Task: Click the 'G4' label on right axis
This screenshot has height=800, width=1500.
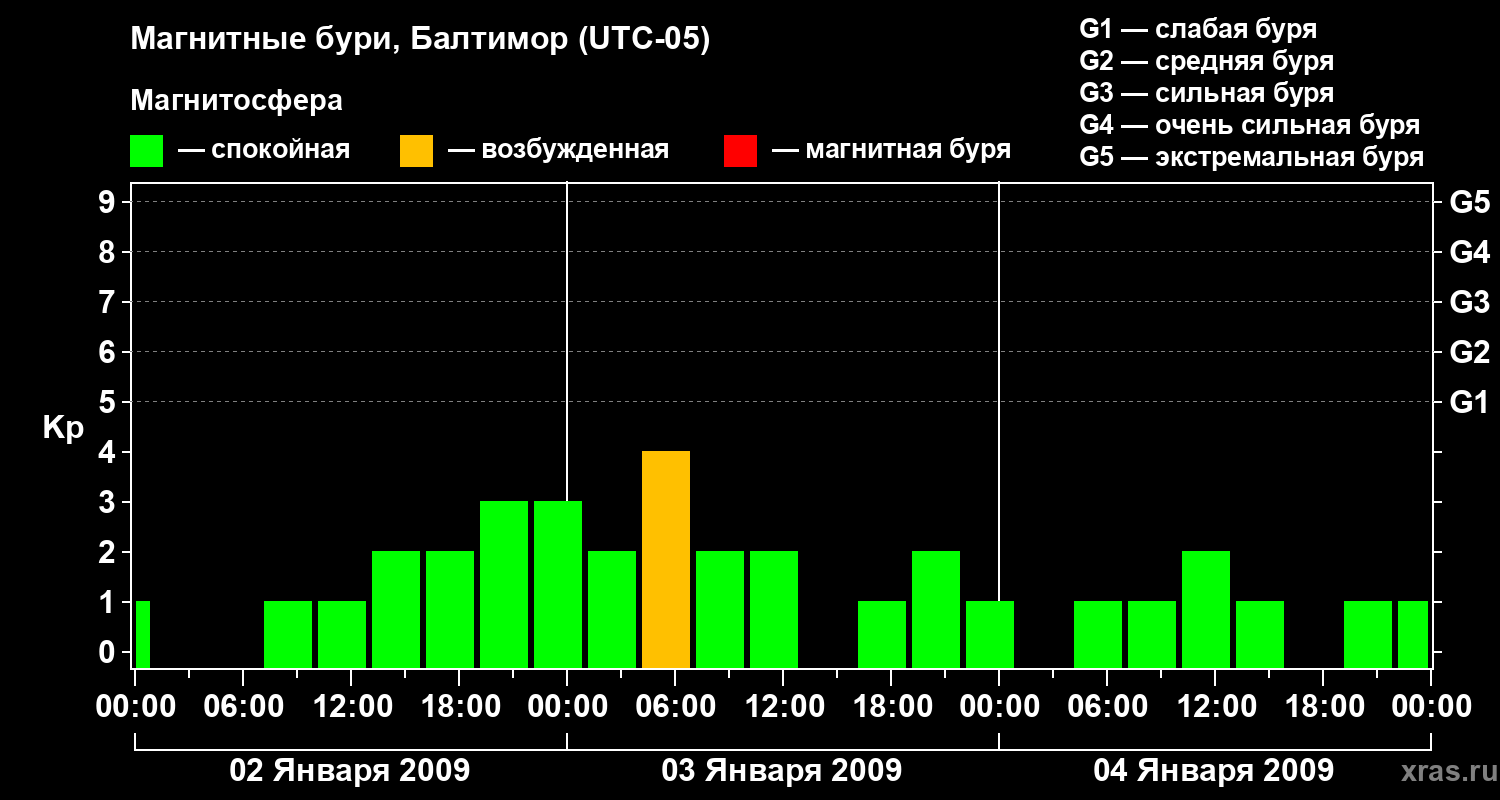Action: coord(1469,252)
